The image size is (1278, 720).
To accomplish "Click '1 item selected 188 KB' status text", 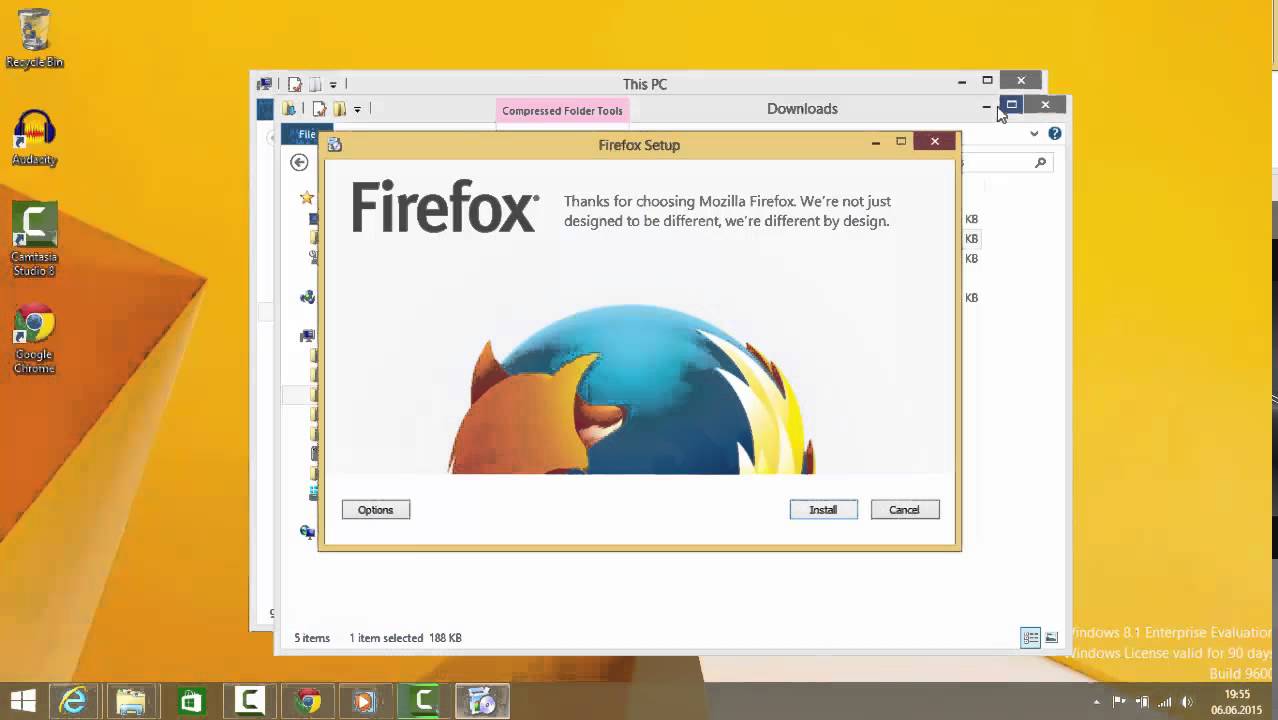I will 405,638.
